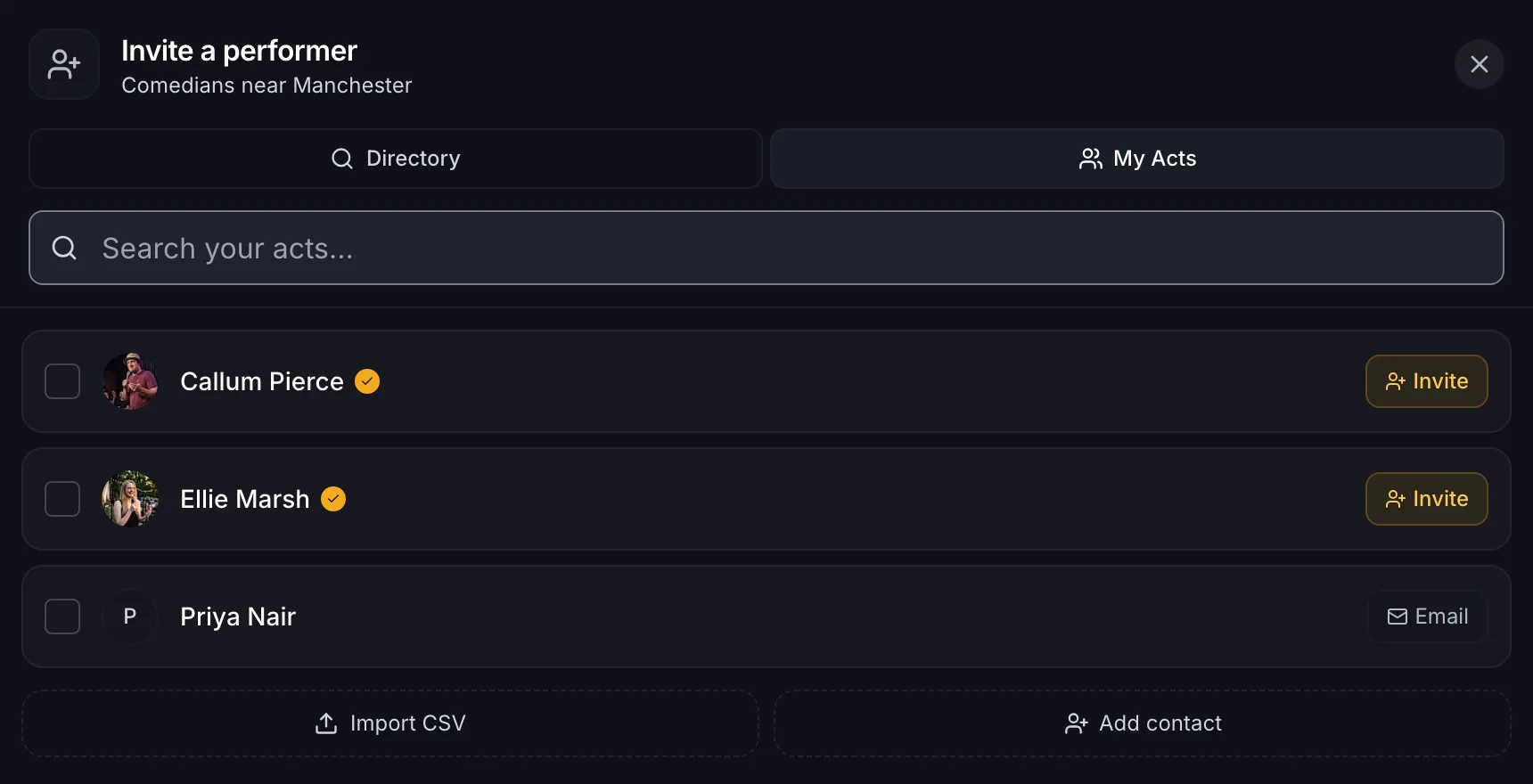Click the Priya Nair name label
Viewport: 1533px width, 784px height.
click(x=238, y=617)
